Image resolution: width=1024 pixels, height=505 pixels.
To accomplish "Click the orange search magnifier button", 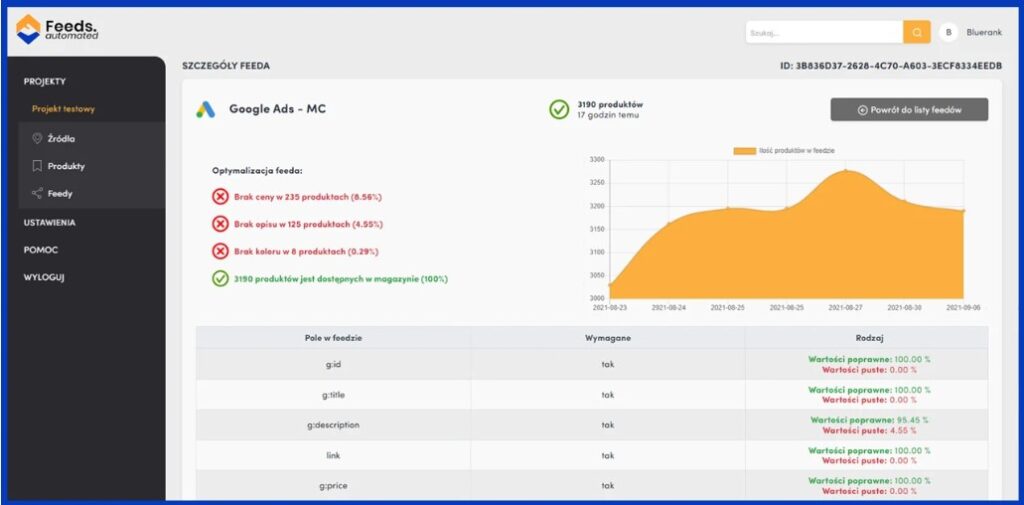I will point(916,32).
